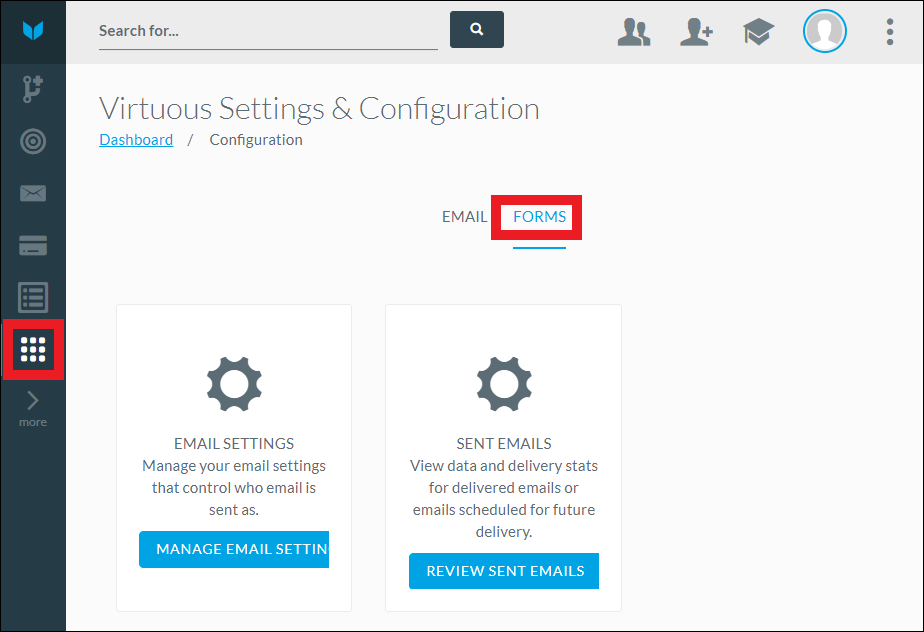Open the envelope email sidebar icon

(33, 193)
